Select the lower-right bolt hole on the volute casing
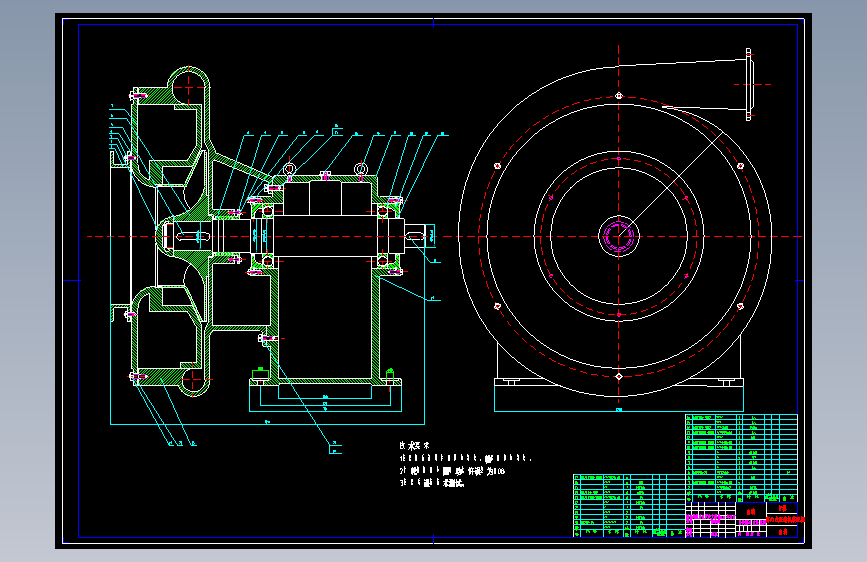 click(x=740, y=306)
